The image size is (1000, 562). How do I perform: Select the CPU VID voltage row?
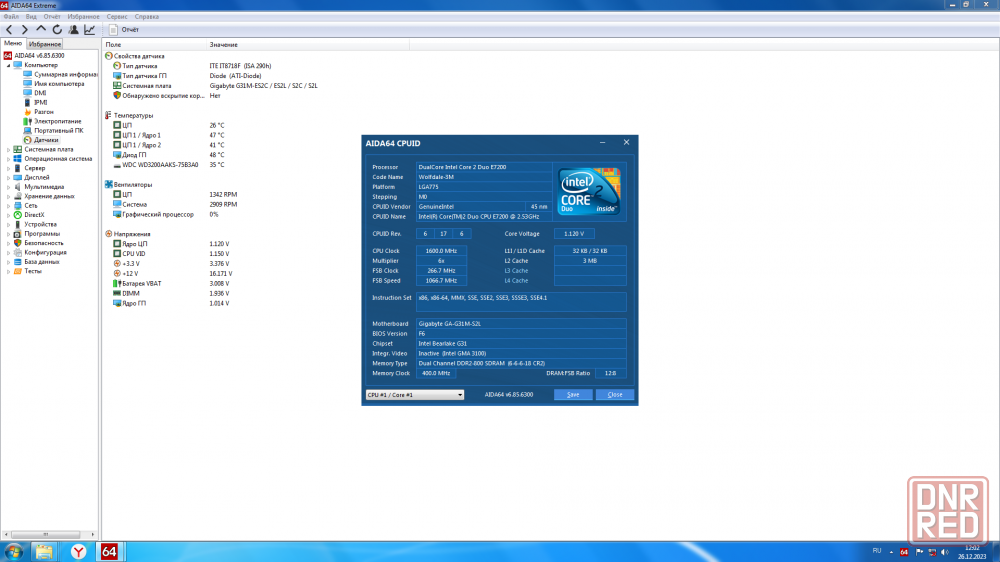171,254
